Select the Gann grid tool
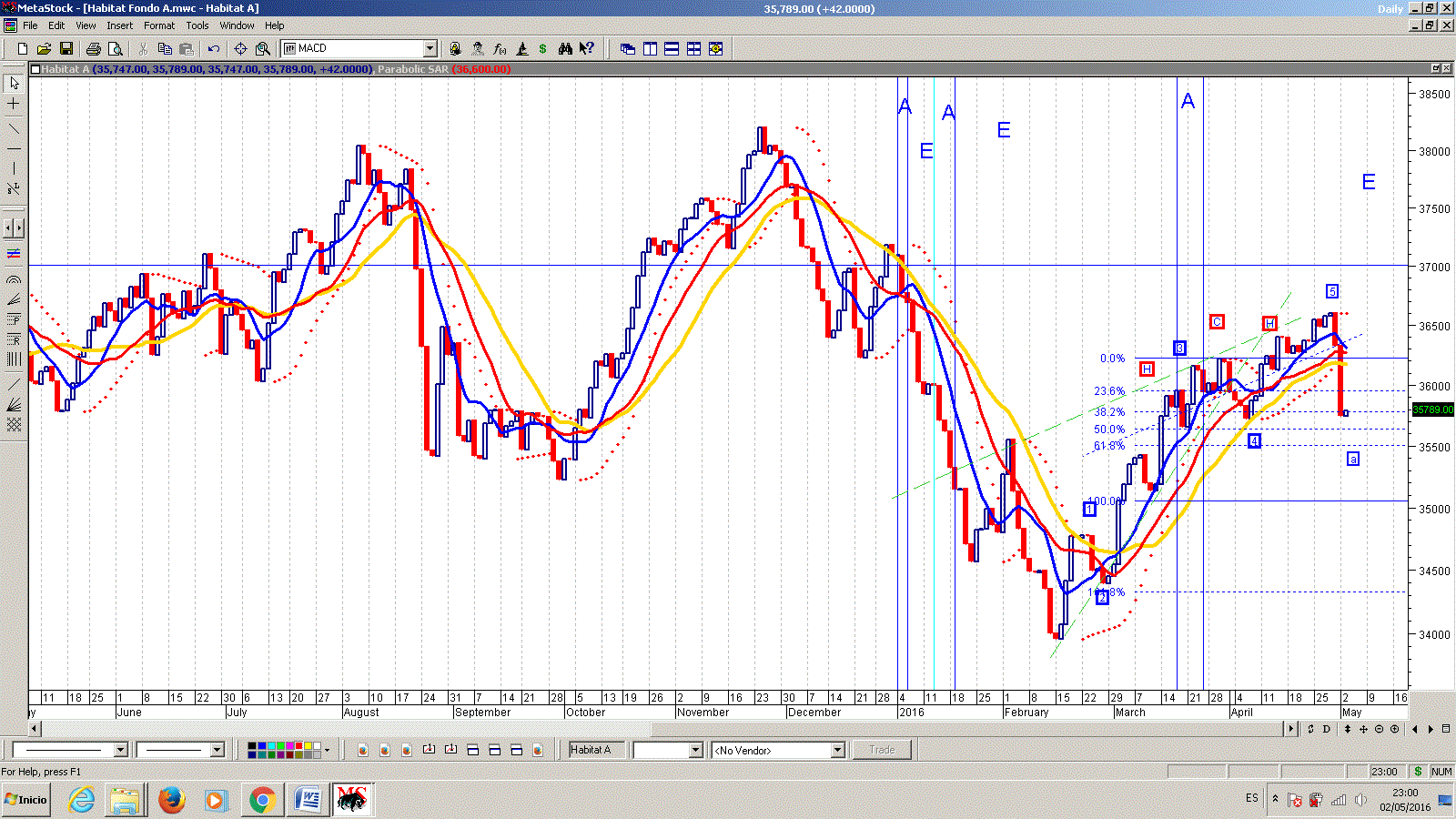The image size is (1456, 819). tap(14, 425)
